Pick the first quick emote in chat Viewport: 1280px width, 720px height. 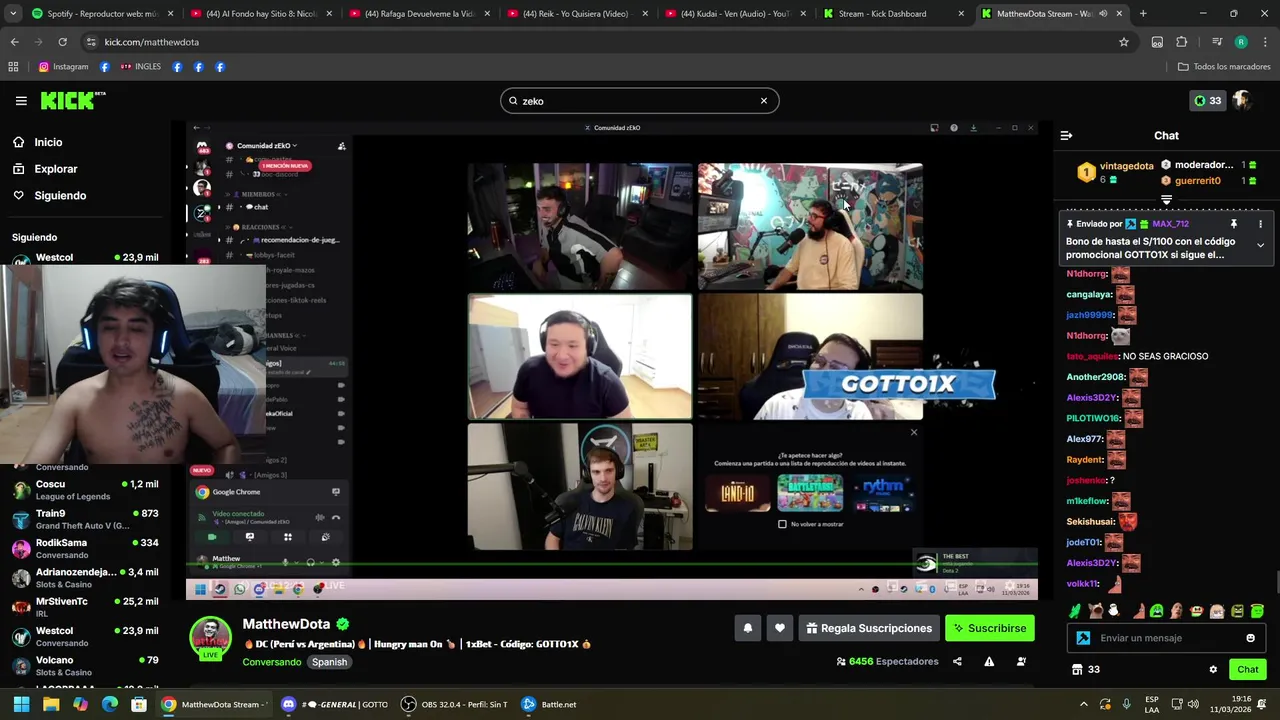[1075, 611]
